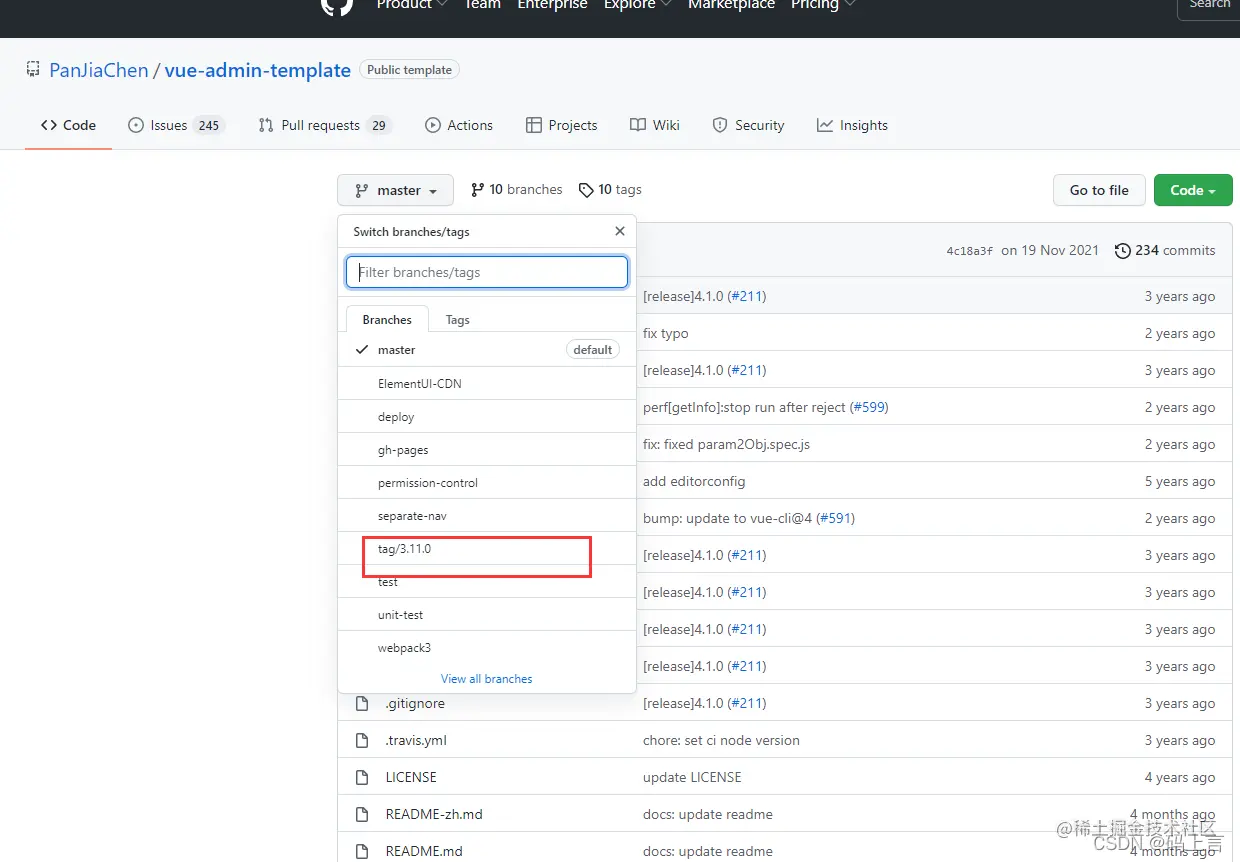The width and height of the screenshot is (1240, 862).
Task: Open the #591 pull request link
Action: pyautogui.click(x=835, y=518)
